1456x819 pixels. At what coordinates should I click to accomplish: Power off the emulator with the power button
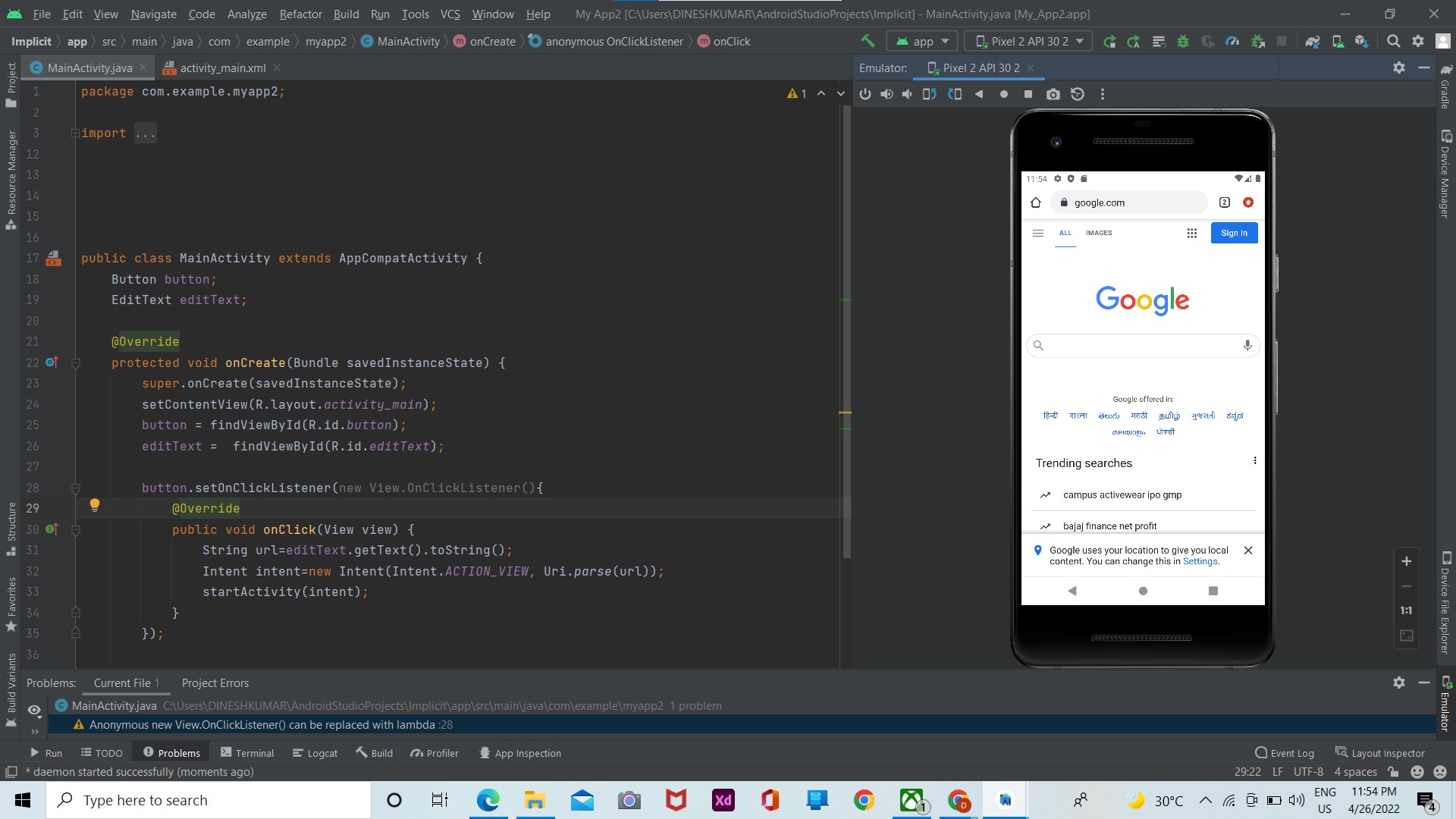pyautogui.click(x=865, y=93)
